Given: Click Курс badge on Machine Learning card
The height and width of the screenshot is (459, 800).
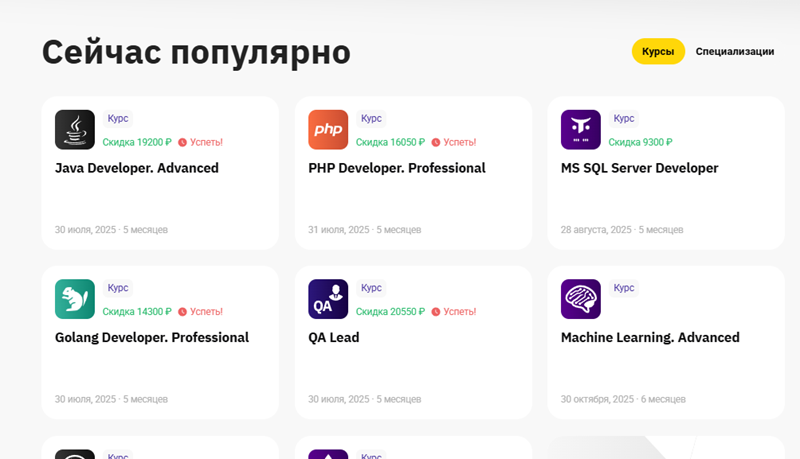Looking at the screenshot, I should pos(624,288).
